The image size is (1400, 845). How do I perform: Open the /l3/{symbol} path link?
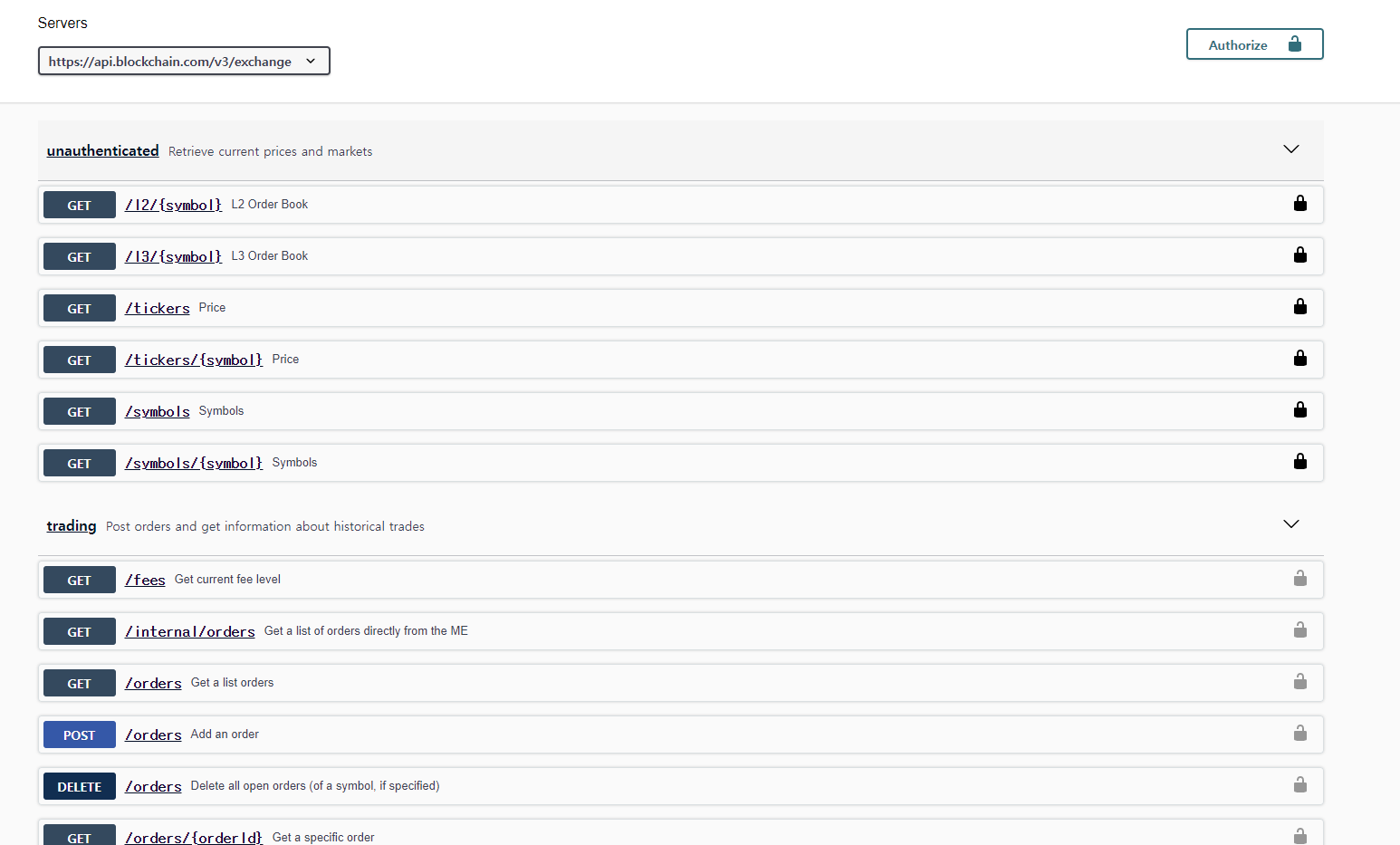coord(173,256)
